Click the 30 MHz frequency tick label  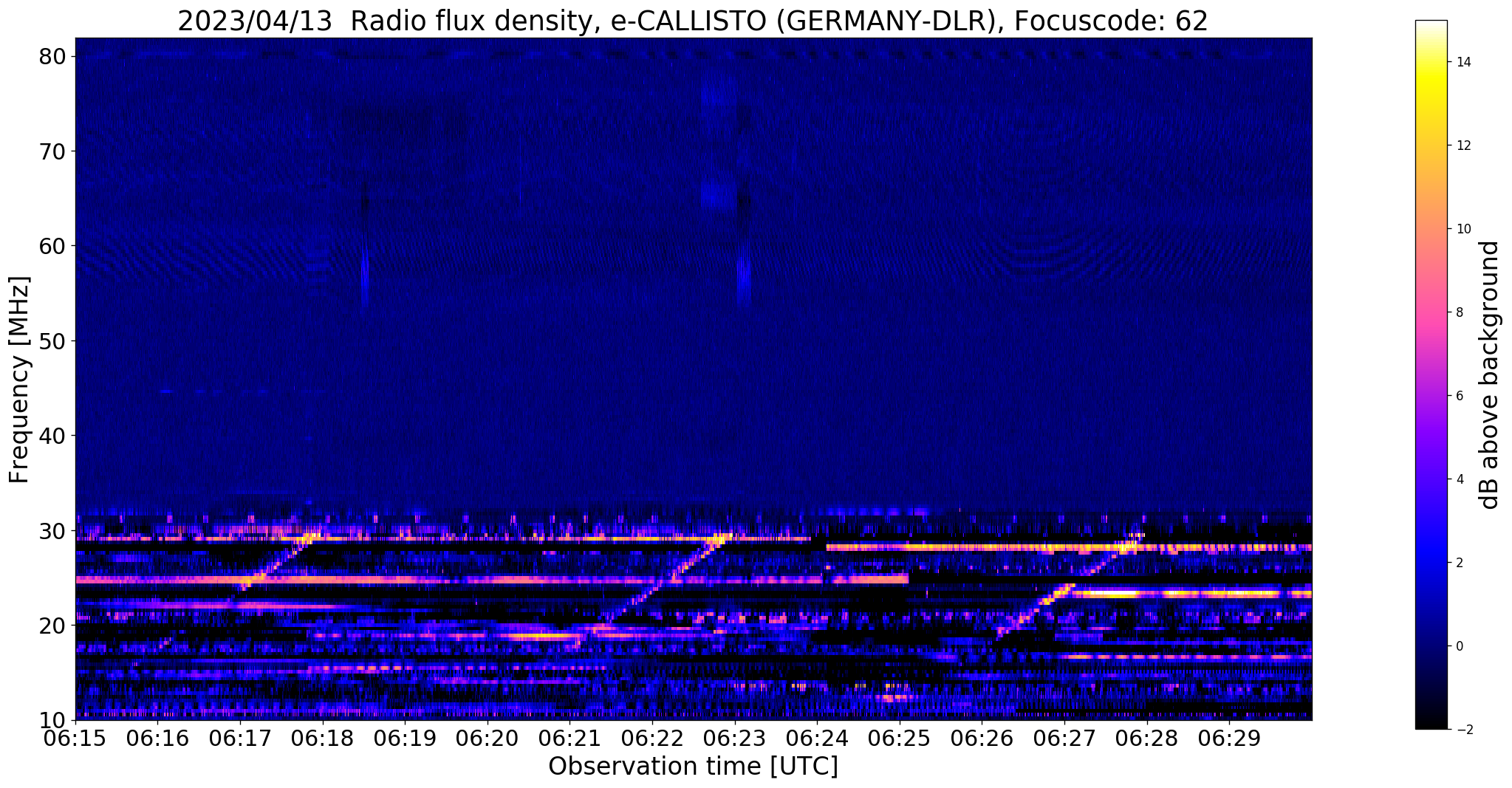(54, 530)
